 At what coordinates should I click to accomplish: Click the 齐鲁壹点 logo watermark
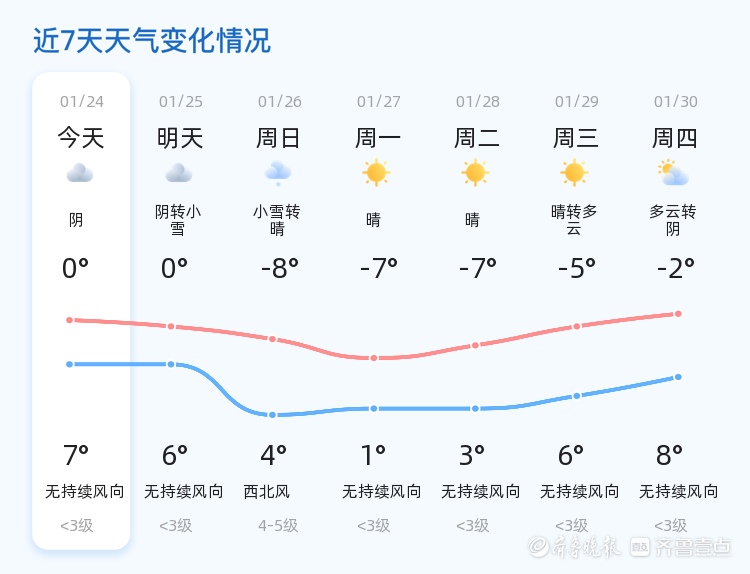tap(680, 546)
